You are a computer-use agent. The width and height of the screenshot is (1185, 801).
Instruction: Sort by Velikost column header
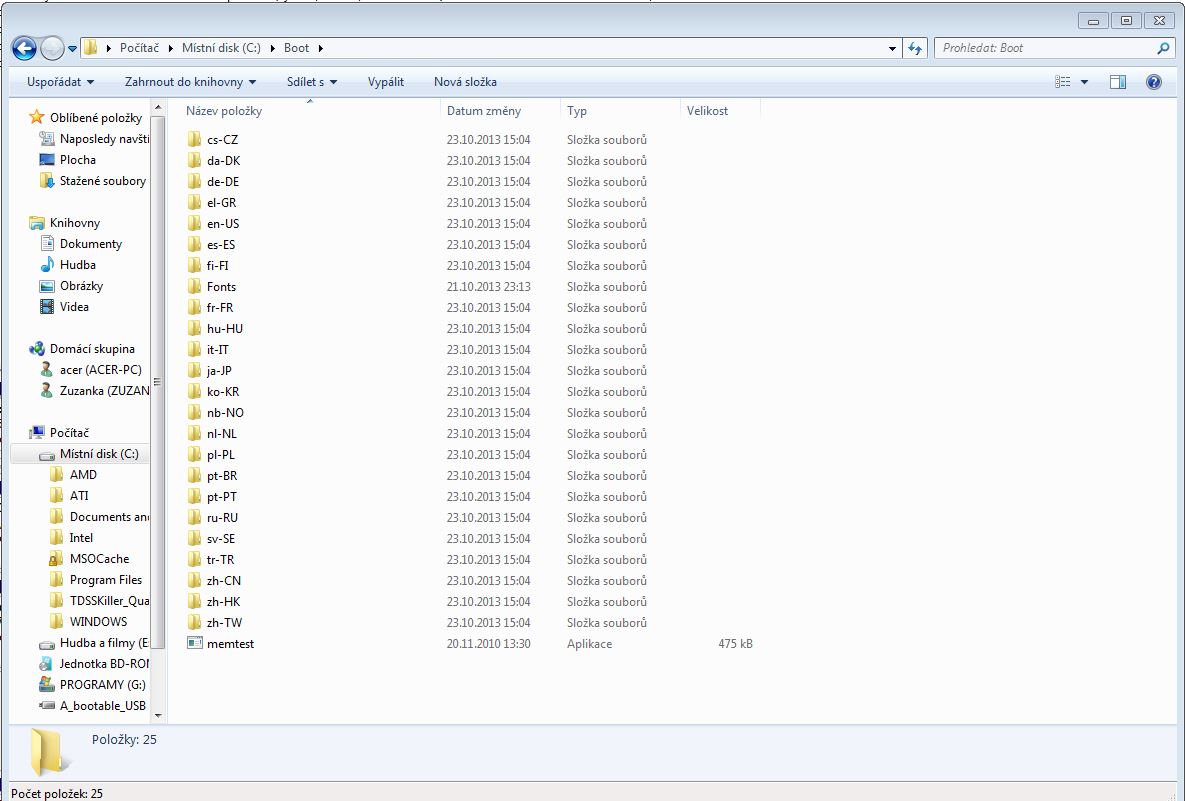(707, 110)
